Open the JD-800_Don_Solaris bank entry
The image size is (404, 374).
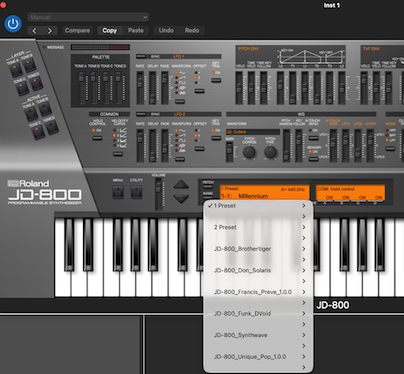click(258, 270)
